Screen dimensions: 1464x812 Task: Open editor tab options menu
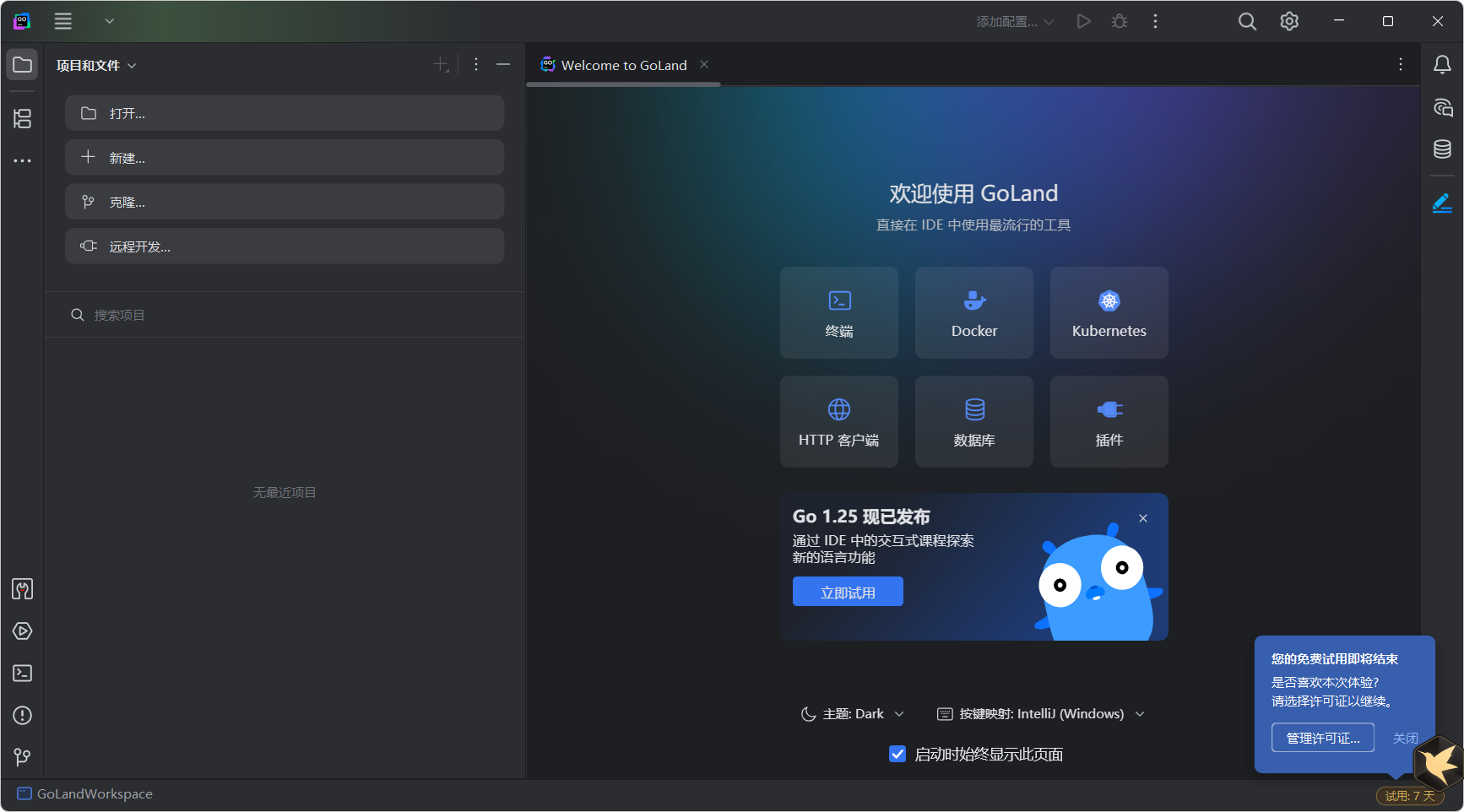[x=1401, y=64]
